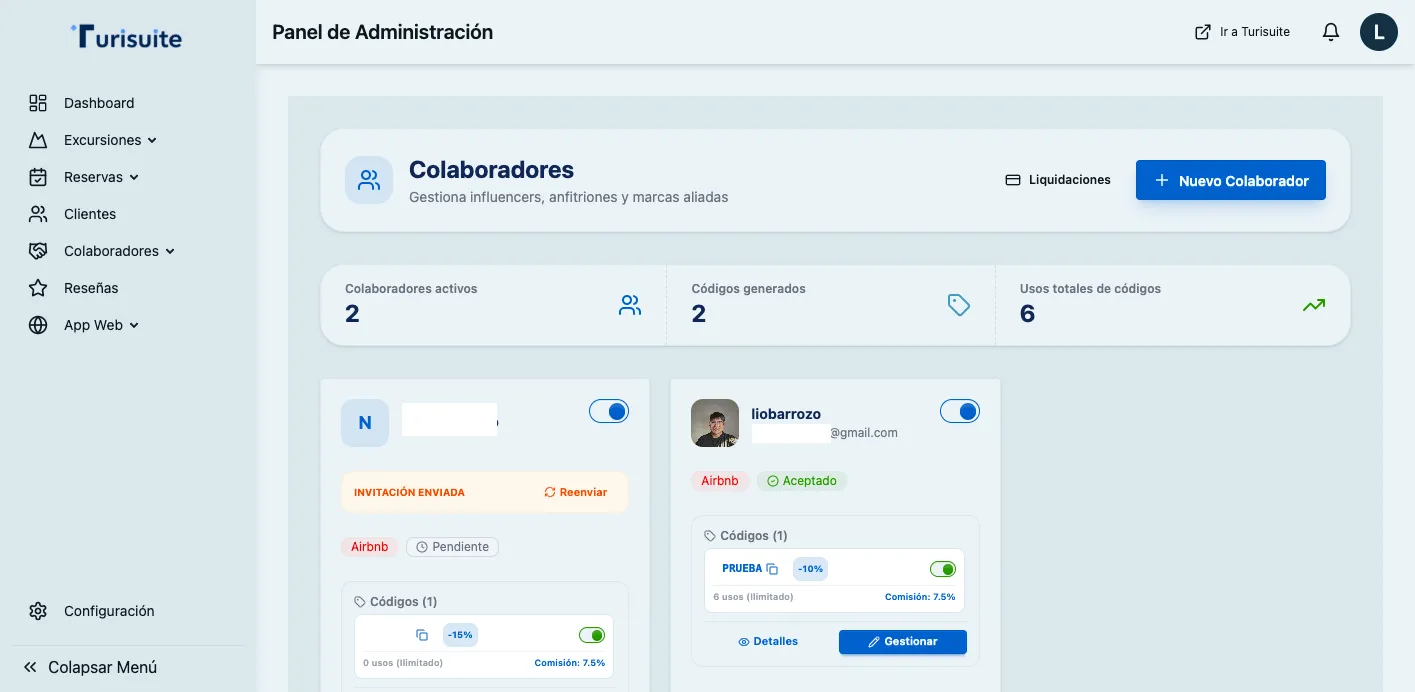Resend invitation with Reenviar
This screenshot has width=1415, height=692.
click(x=576, y=492)
